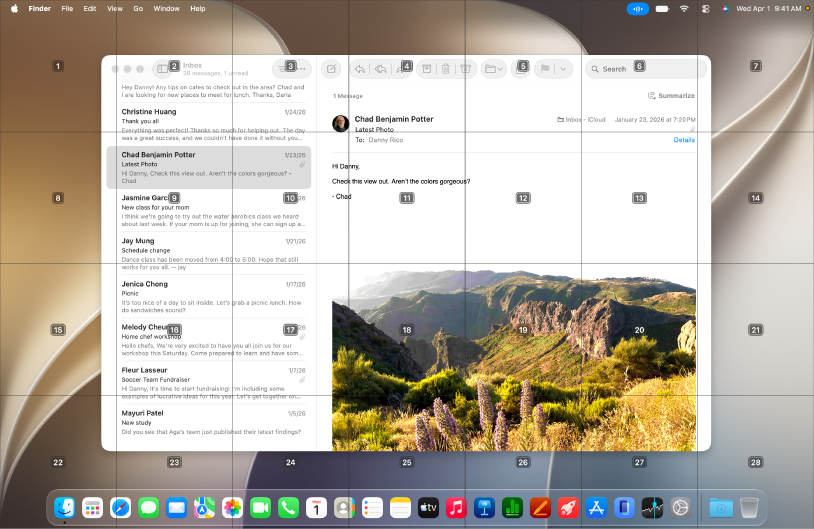Open the Trash in the Dock

tap(749, 508)
